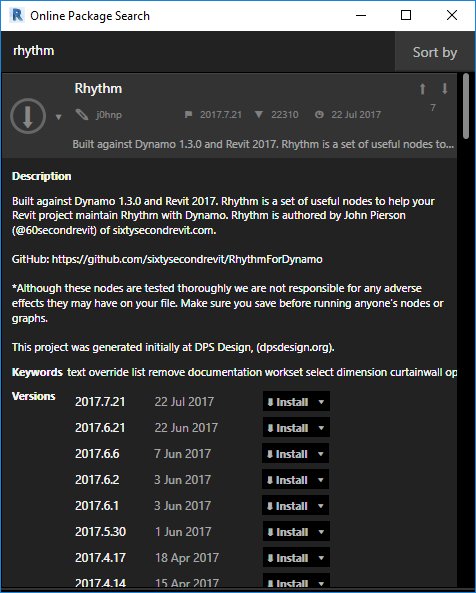Open install options for version 2017.5.30

(321, 532)
